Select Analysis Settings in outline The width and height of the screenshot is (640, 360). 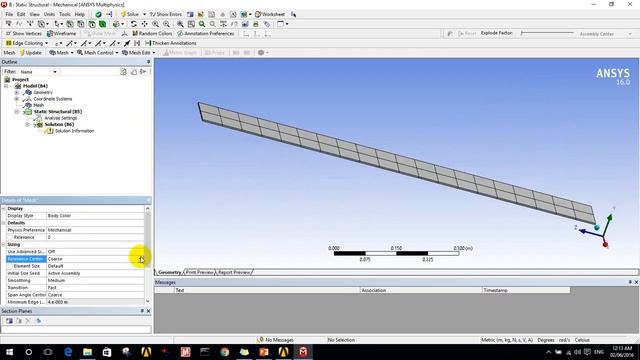(60, 118)
